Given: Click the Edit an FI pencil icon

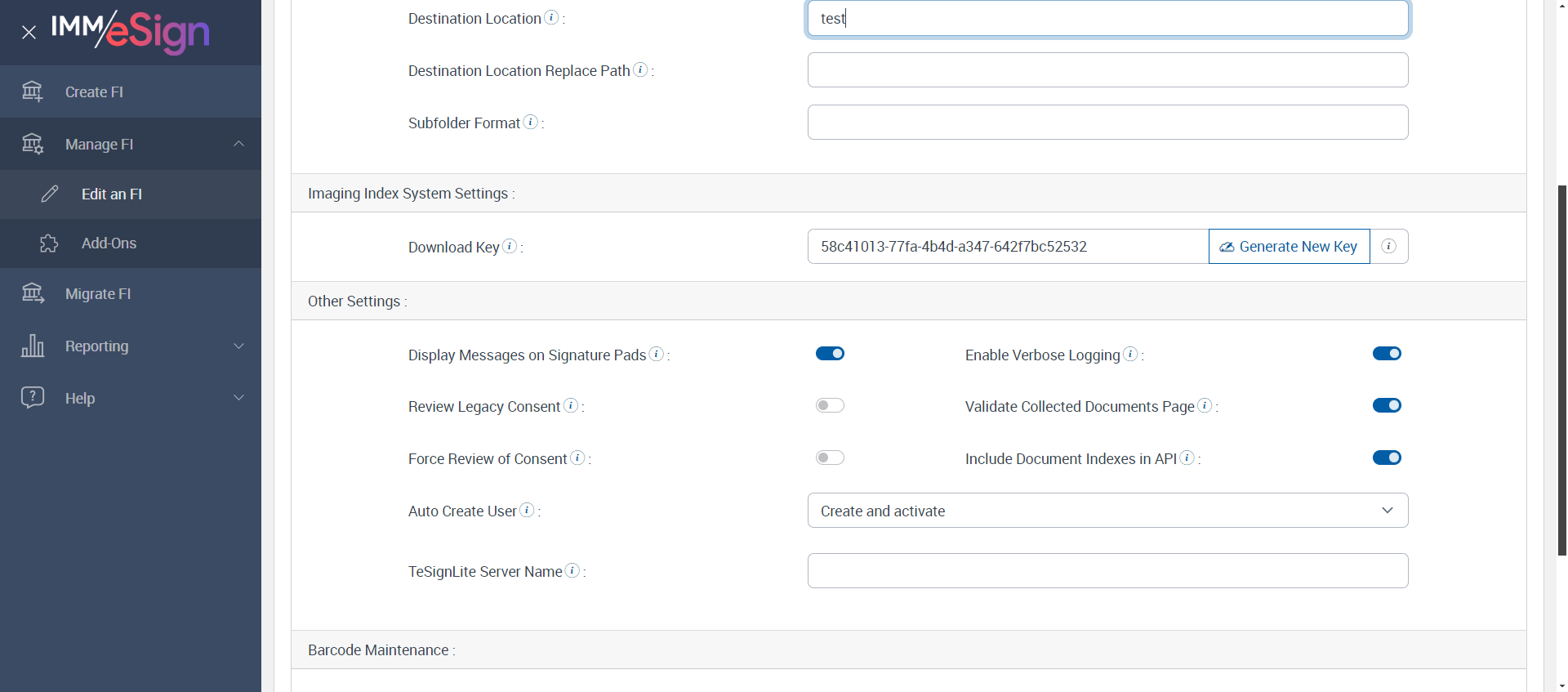Looking at the screenshot, I should click(x=50, y=194).
